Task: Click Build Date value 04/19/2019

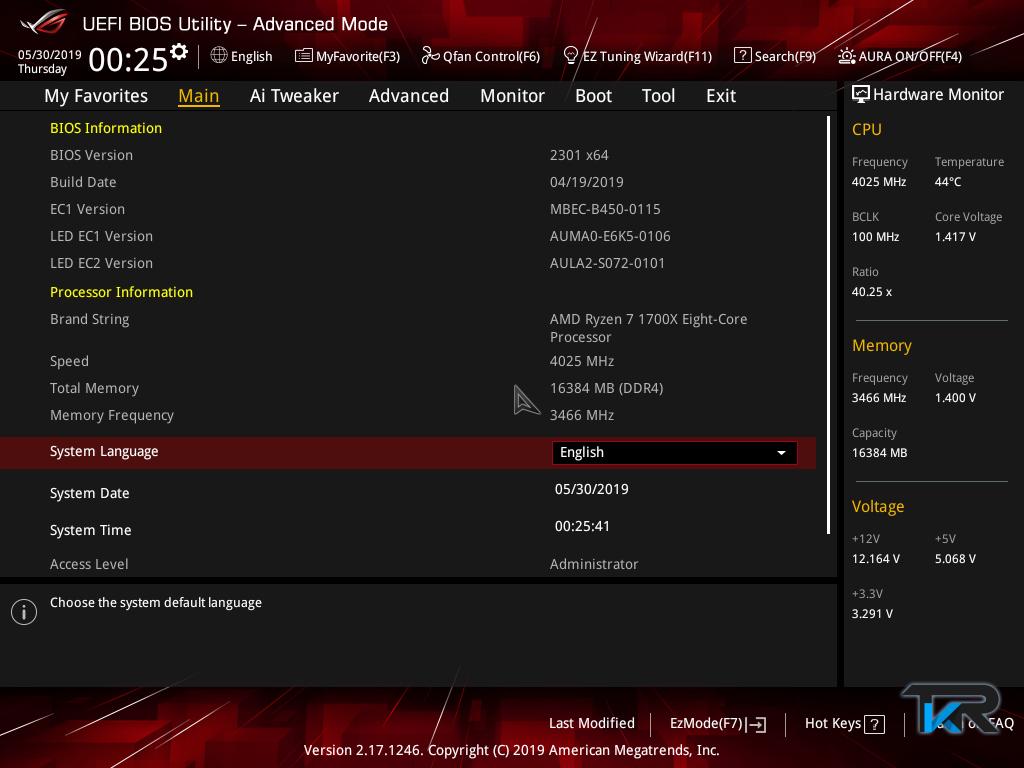Action: (x=586, y=182)
